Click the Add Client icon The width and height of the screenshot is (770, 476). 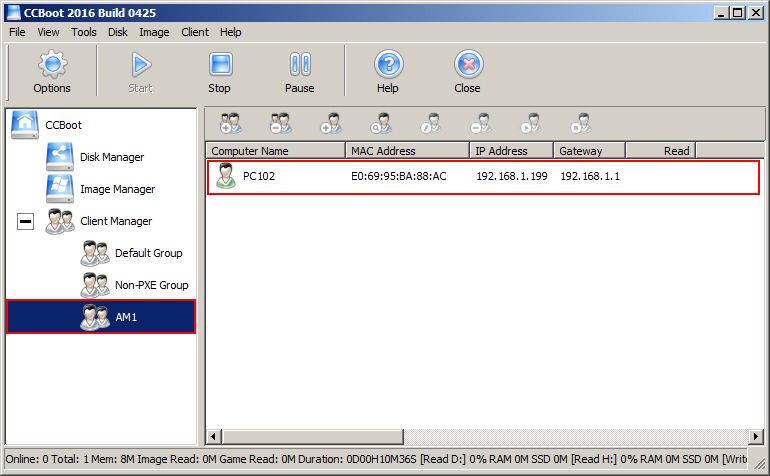[331, 123]
